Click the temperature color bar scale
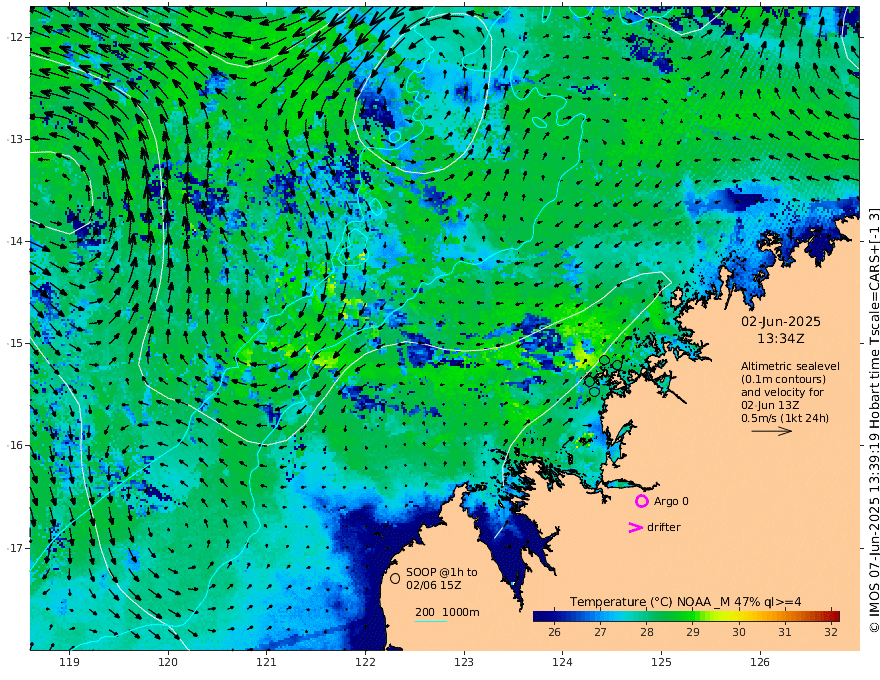Viewport: 880px width, 680px height. 686,616
